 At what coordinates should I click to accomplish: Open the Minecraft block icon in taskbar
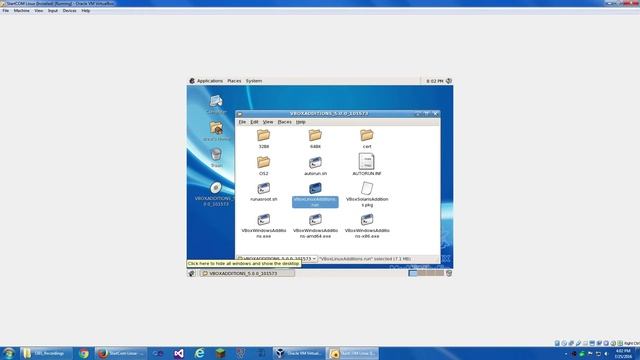pyautogui.click(x=220, y=353)
